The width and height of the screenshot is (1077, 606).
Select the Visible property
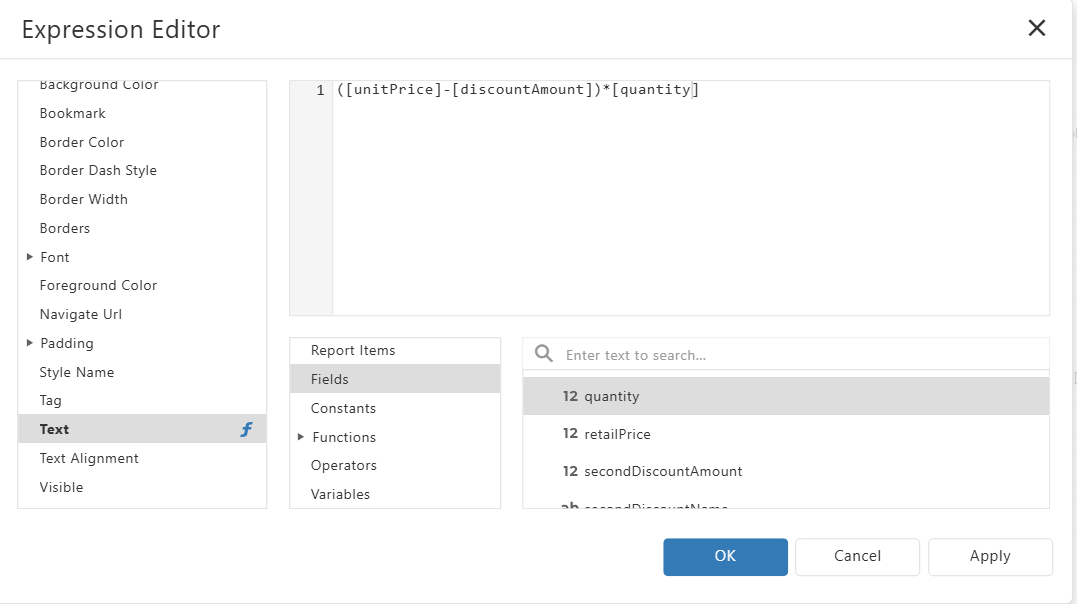coord(61,488)
